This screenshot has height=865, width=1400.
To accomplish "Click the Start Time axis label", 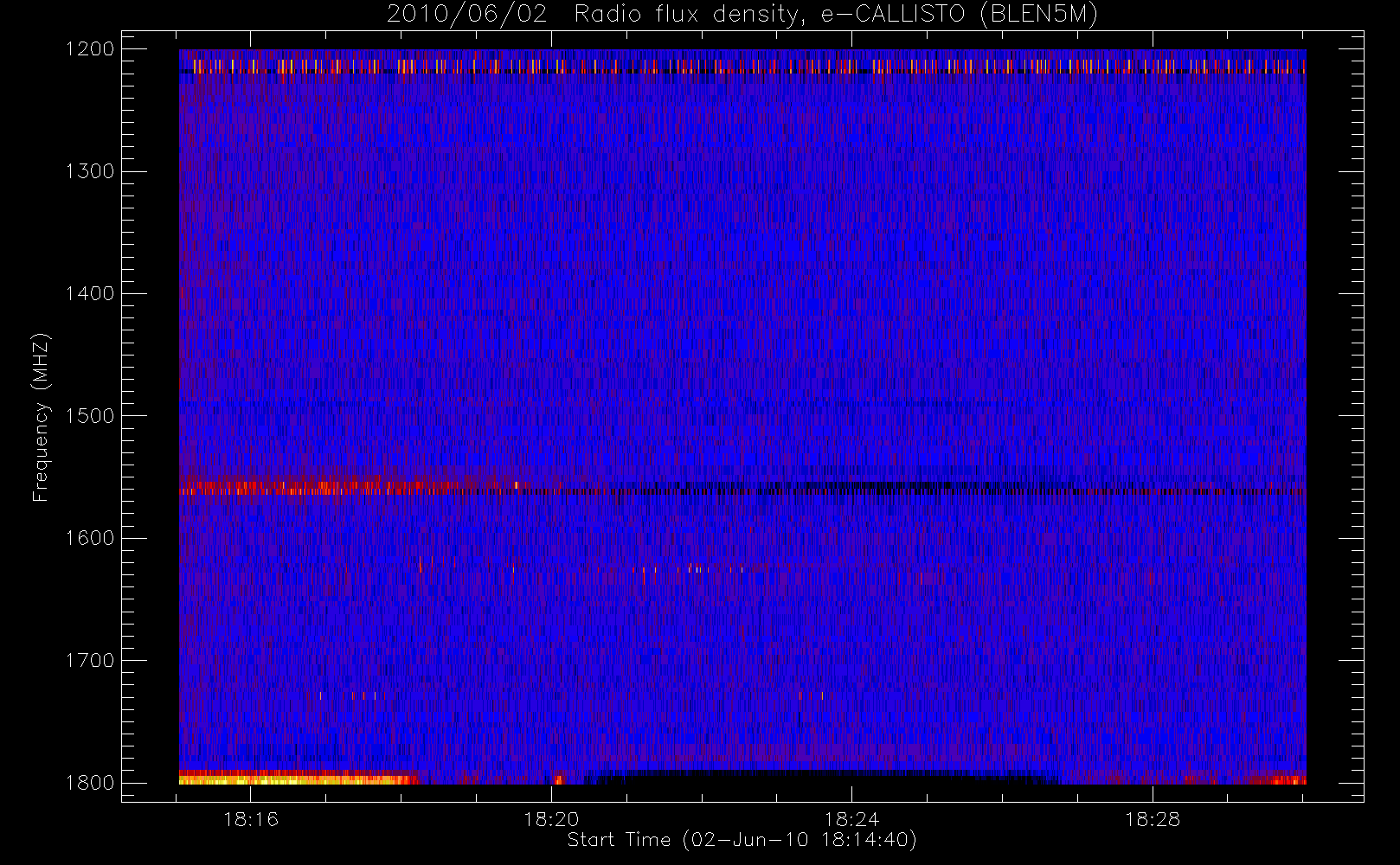I will click(742, 840).
